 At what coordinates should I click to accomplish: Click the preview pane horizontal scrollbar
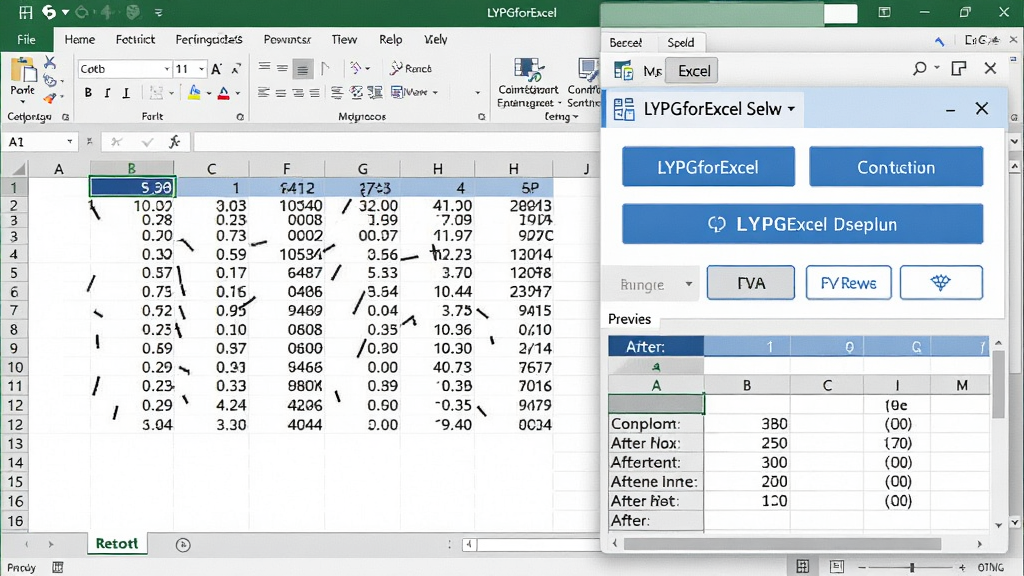(x=782, y=544)
